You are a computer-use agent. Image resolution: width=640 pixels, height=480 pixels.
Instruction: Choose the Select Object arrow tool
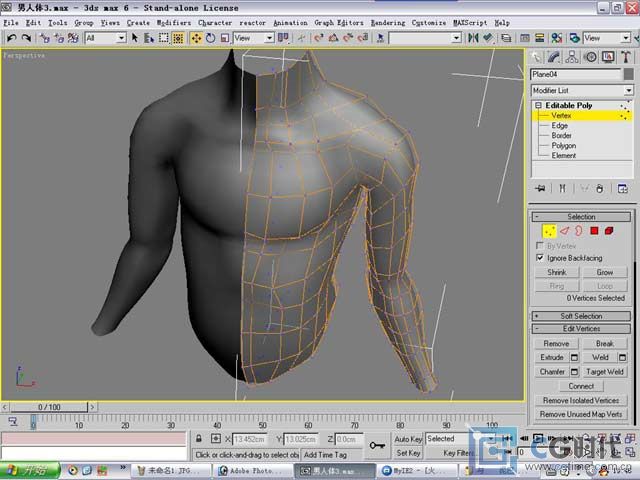pos(135,38)
